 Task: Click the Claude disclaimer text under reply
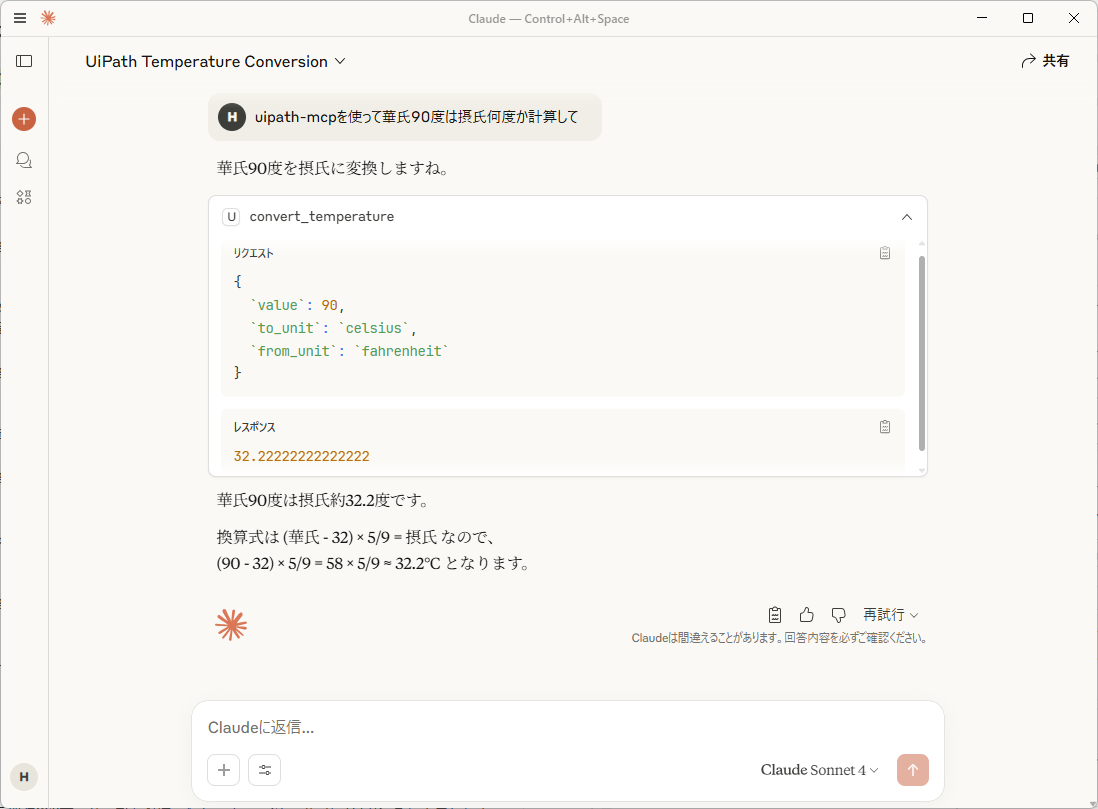[x=779, y=638]
